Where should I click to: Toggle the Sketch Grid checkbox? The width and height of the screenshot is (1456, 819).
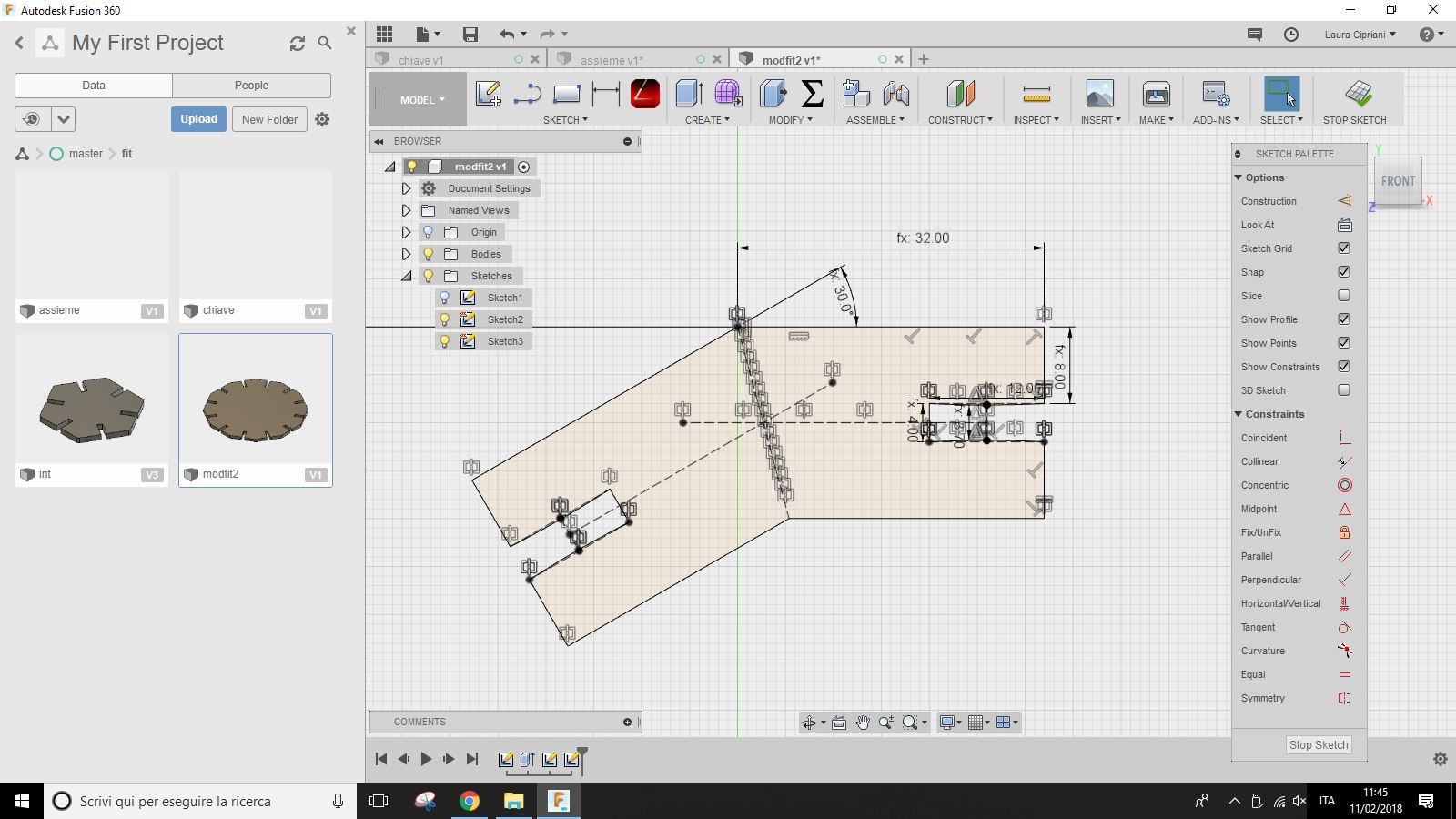click(x=1344, y=248)
